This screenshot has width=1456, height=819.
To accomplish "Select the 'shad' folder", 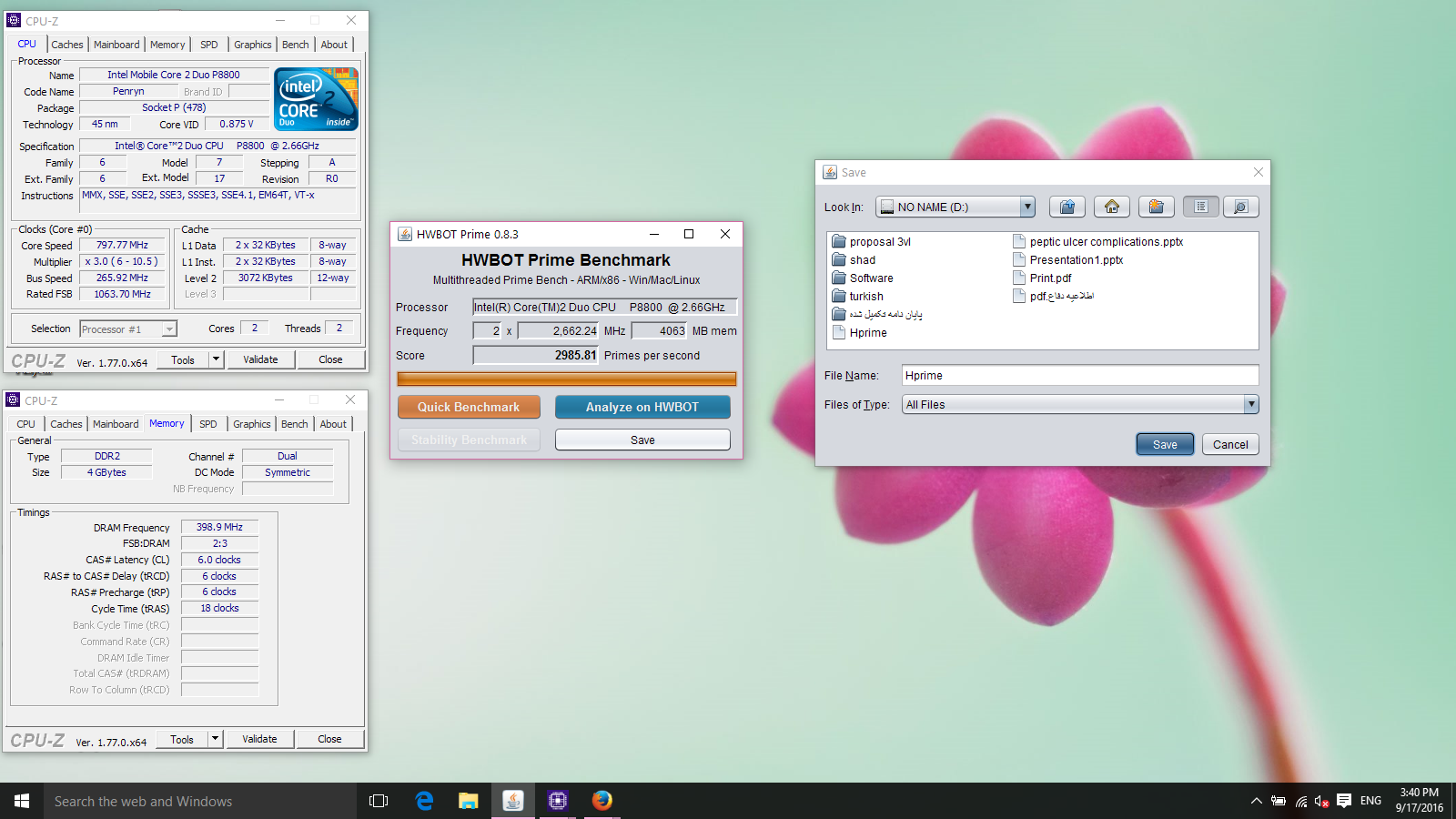I will [x=854, y=260].
